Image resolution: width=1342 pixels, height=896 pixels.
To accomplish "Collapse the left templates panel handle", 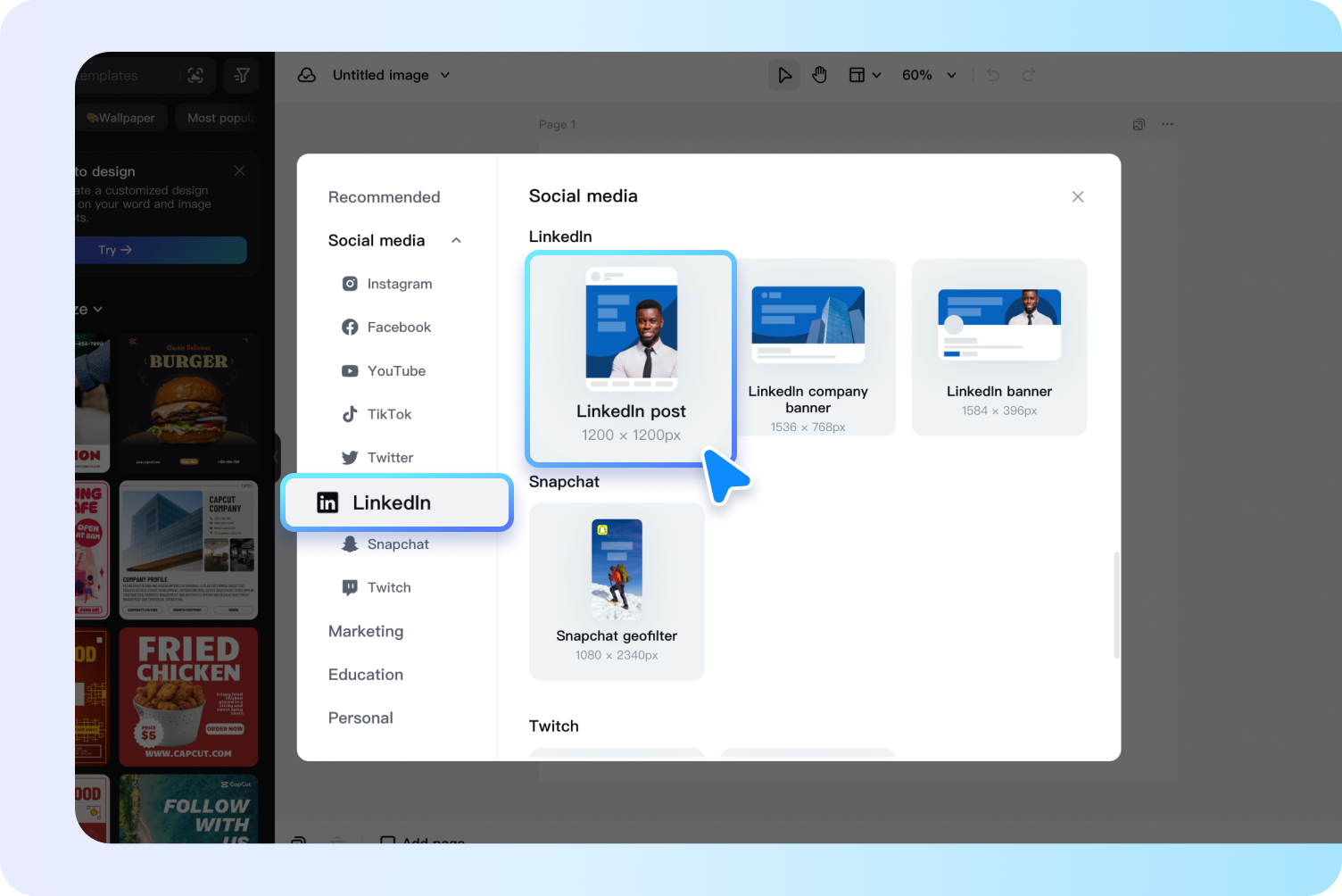I will tap(277, 458).
